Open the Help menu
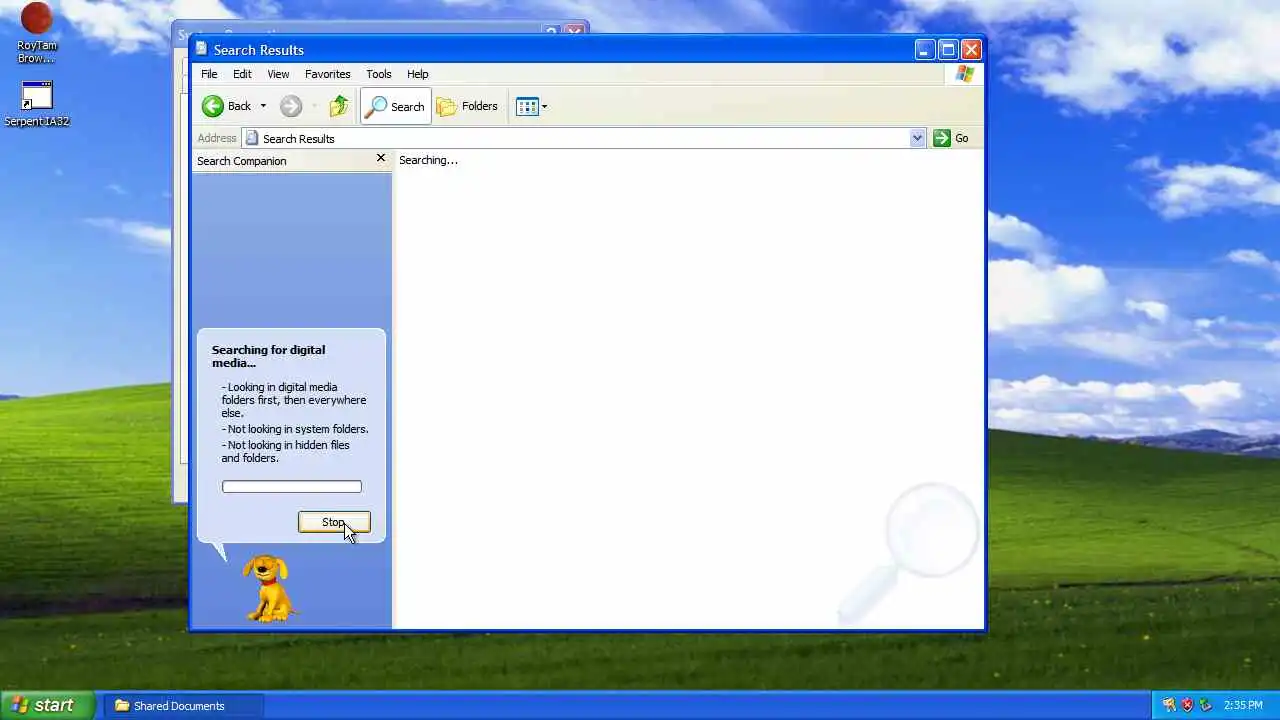This screenshot has height=720, width=1280. point(417,74)
